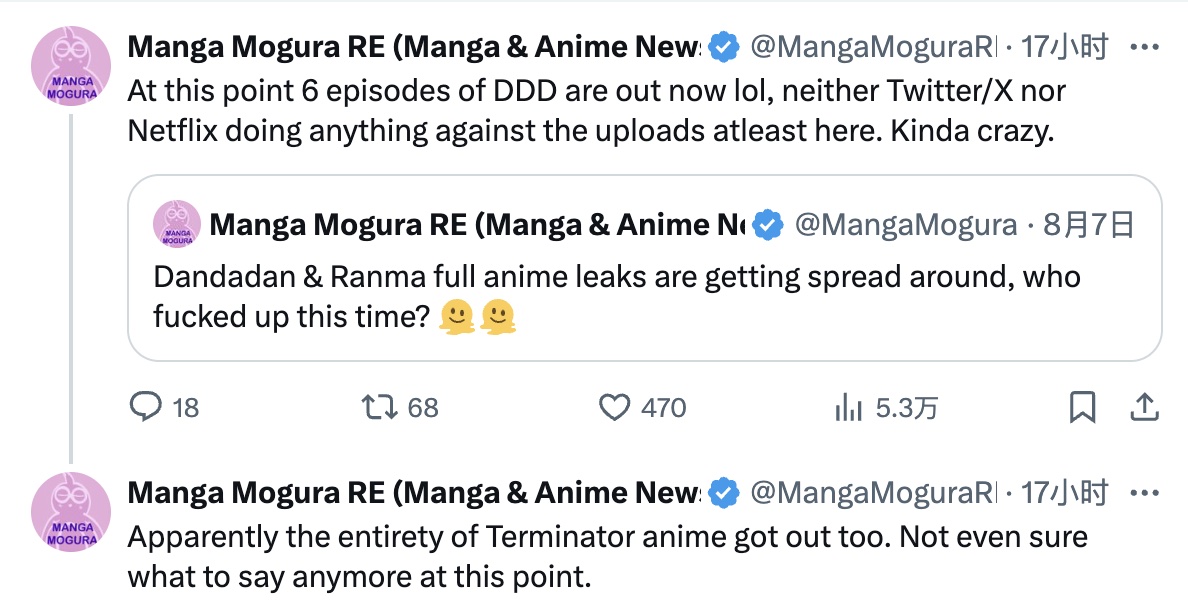Viewport: 1188px width, 608px height.
Task: Open Manga Mogura avatar on Terminator tweet
Action: (71, 512)
